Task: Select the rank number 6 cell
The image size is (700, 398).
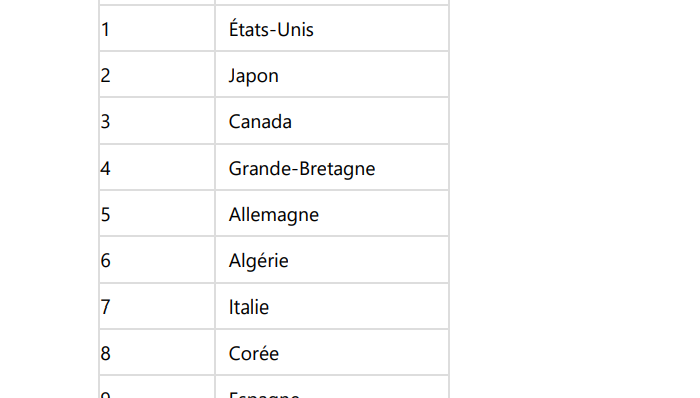Action: click(157, 260)
